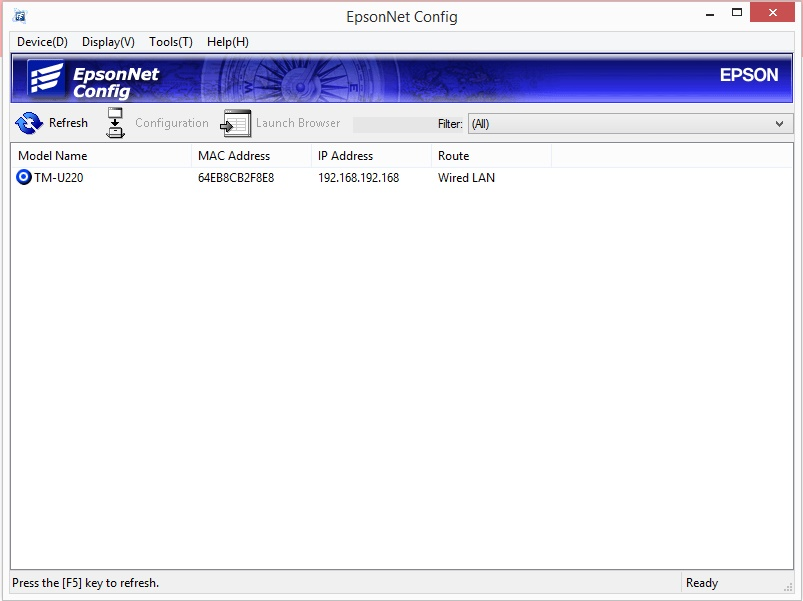Sort the list by the Model Name column
Viewport: 803px width, 601px height.
(x=100, y=156)
